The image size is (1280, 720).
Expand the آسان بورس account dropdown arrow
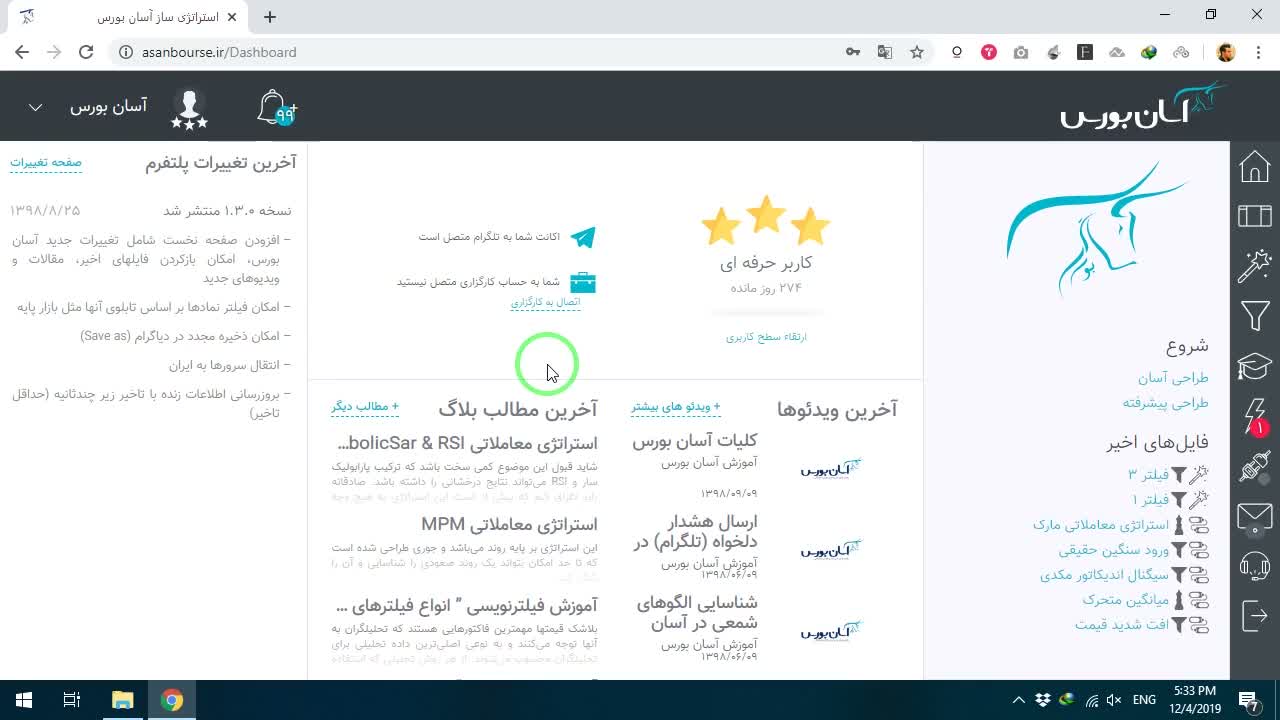pyautogui.click(x=35, y=107)
